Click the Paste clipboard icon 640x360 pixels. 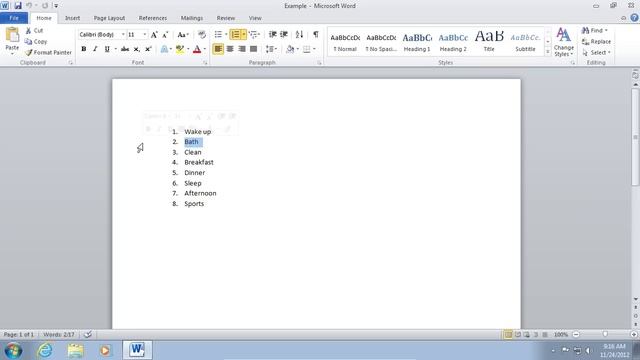click(x=12, y=35)
